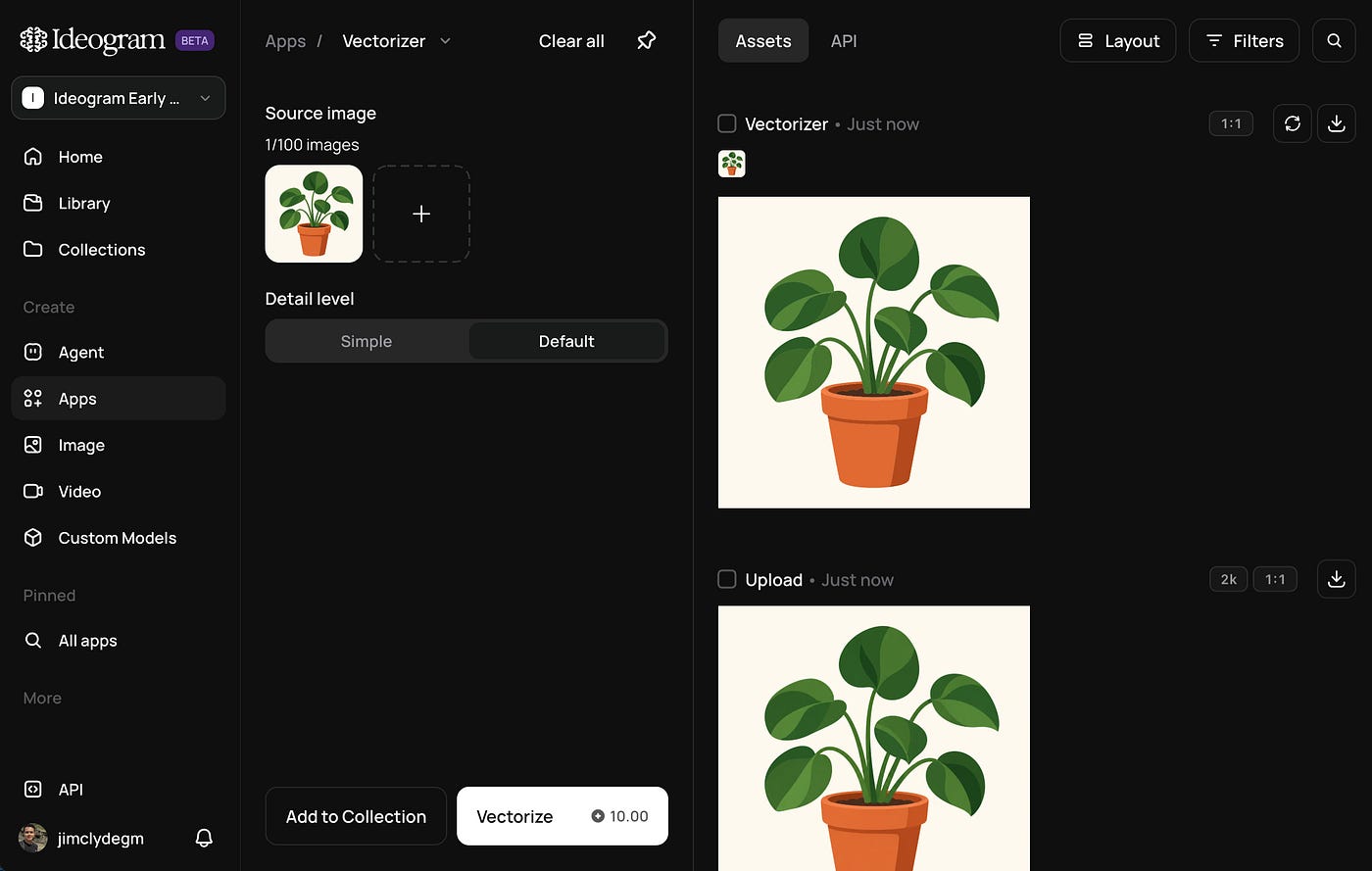1372x871 pixels.
Task: Download the Vectorizer asset
Action: point(1336,123)
